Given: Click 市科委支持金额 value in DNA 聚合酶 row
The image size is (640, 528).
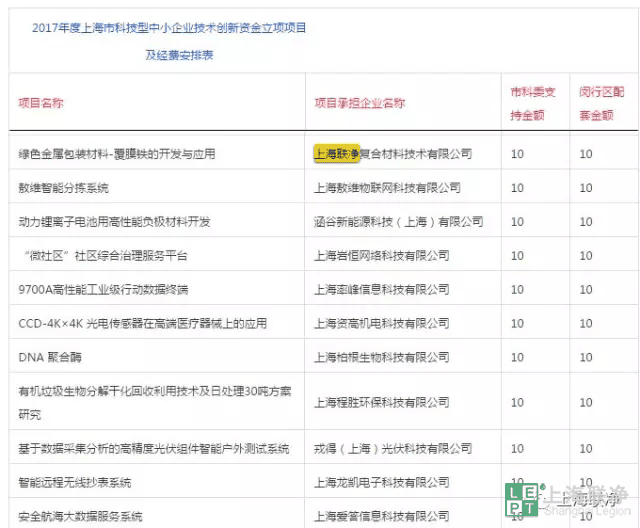Looking at the screenshot, I should pyautogui.click(x=517, y=357).
